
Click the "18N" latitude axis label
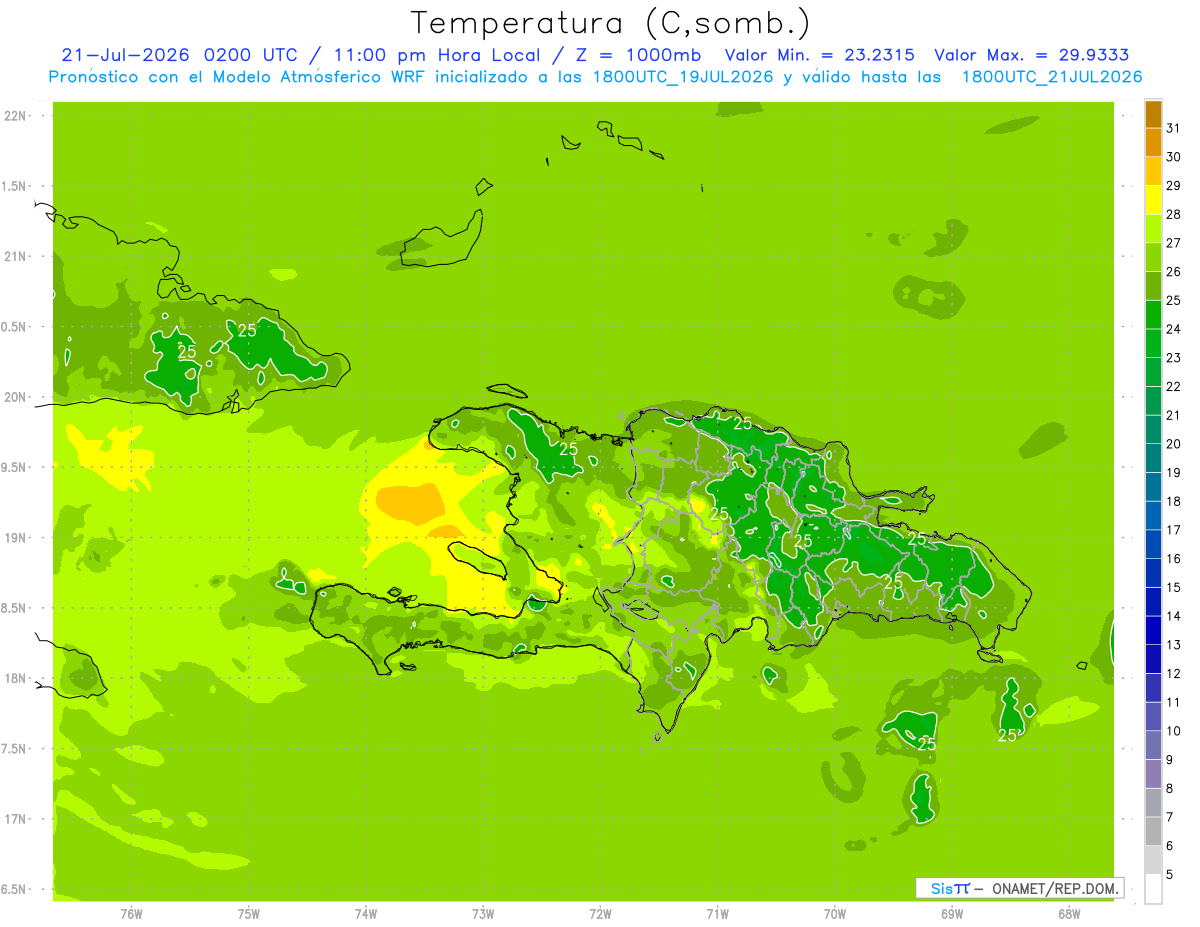coord(15,678)
